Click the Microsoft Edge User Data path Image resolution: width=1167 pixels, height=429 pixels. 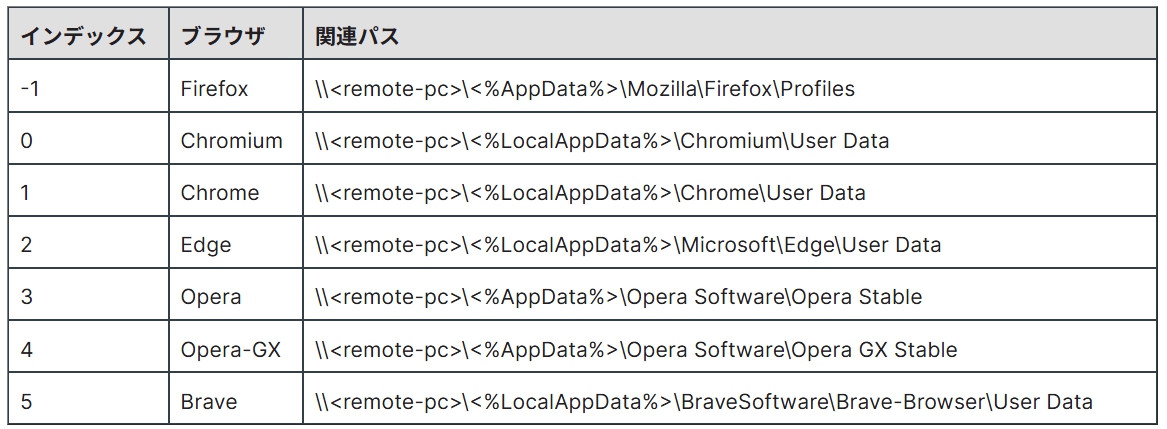tap(628, 245)
